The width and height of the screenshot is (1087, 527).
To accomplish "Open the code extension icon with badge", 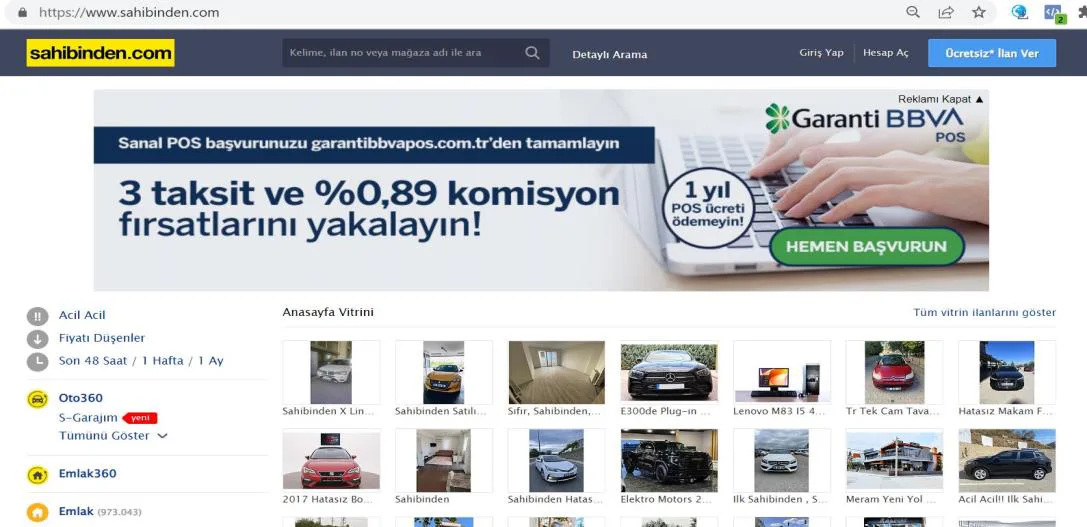I will pyautogui.click(x=1054, y=13).
